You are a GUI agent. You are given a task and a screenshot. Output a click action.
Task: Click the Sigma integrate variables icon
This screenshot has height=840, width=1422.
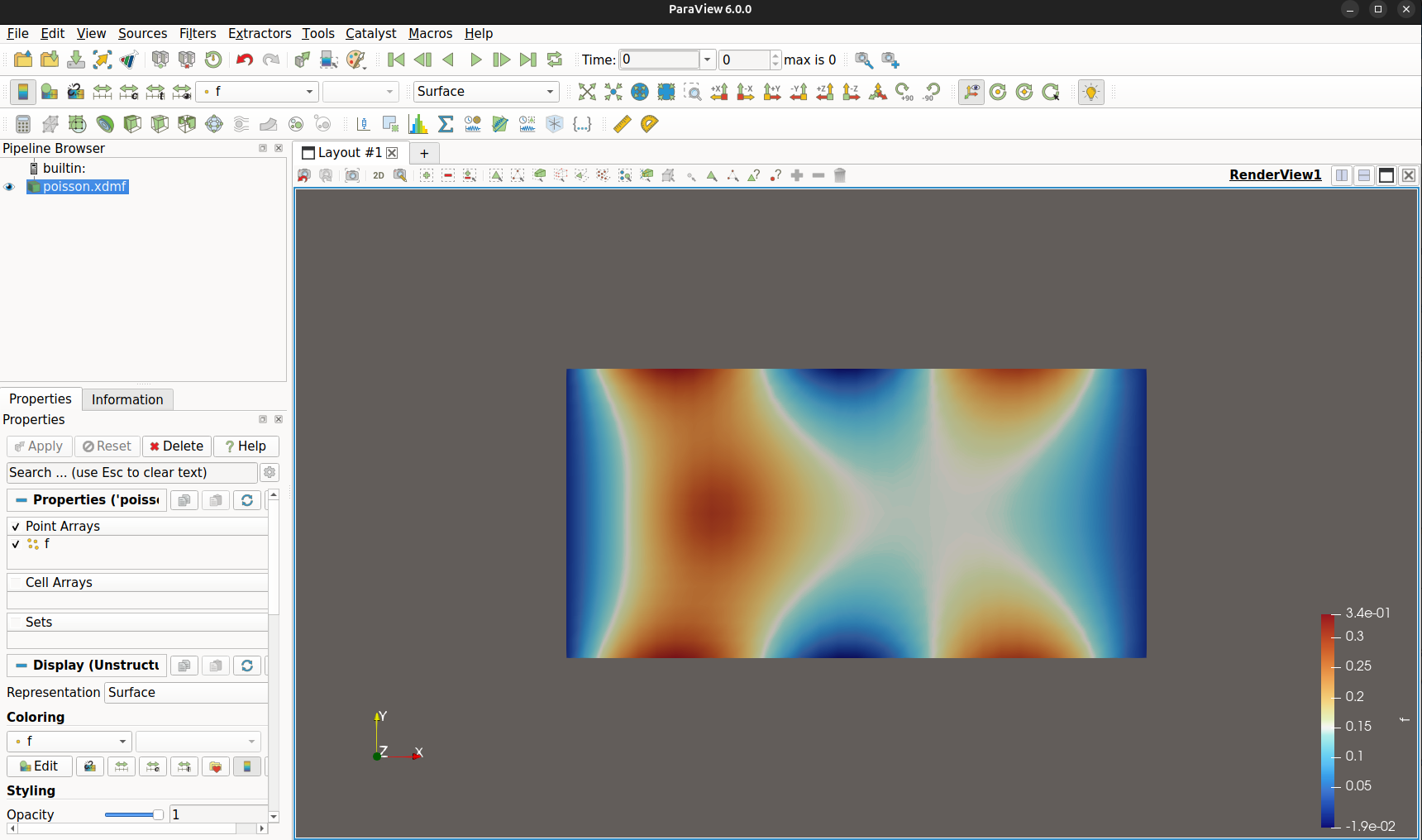click(446, 124)
